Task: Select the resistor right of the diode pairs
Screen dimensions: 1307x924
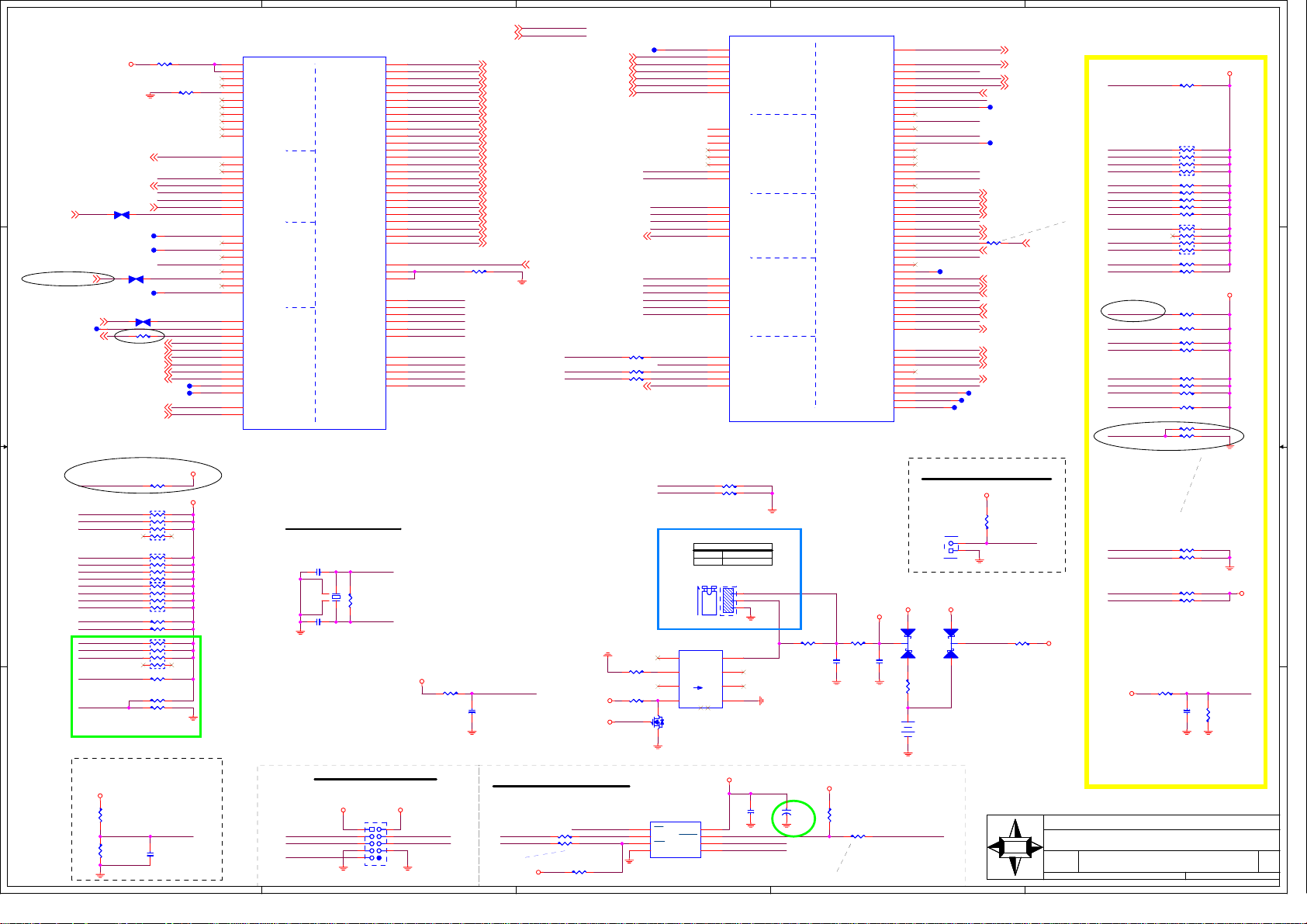Action: coord(1022,643)
